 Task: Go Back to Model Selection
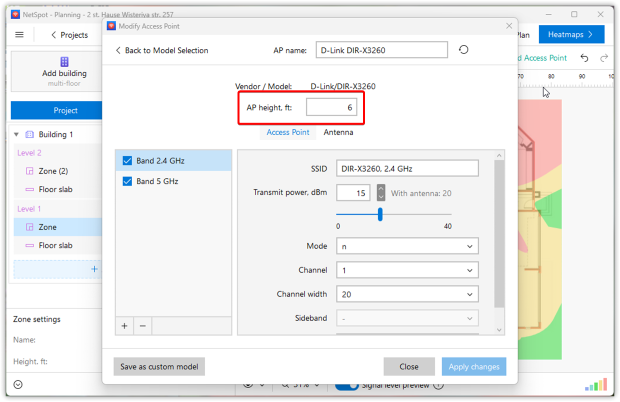pos(162,50)
